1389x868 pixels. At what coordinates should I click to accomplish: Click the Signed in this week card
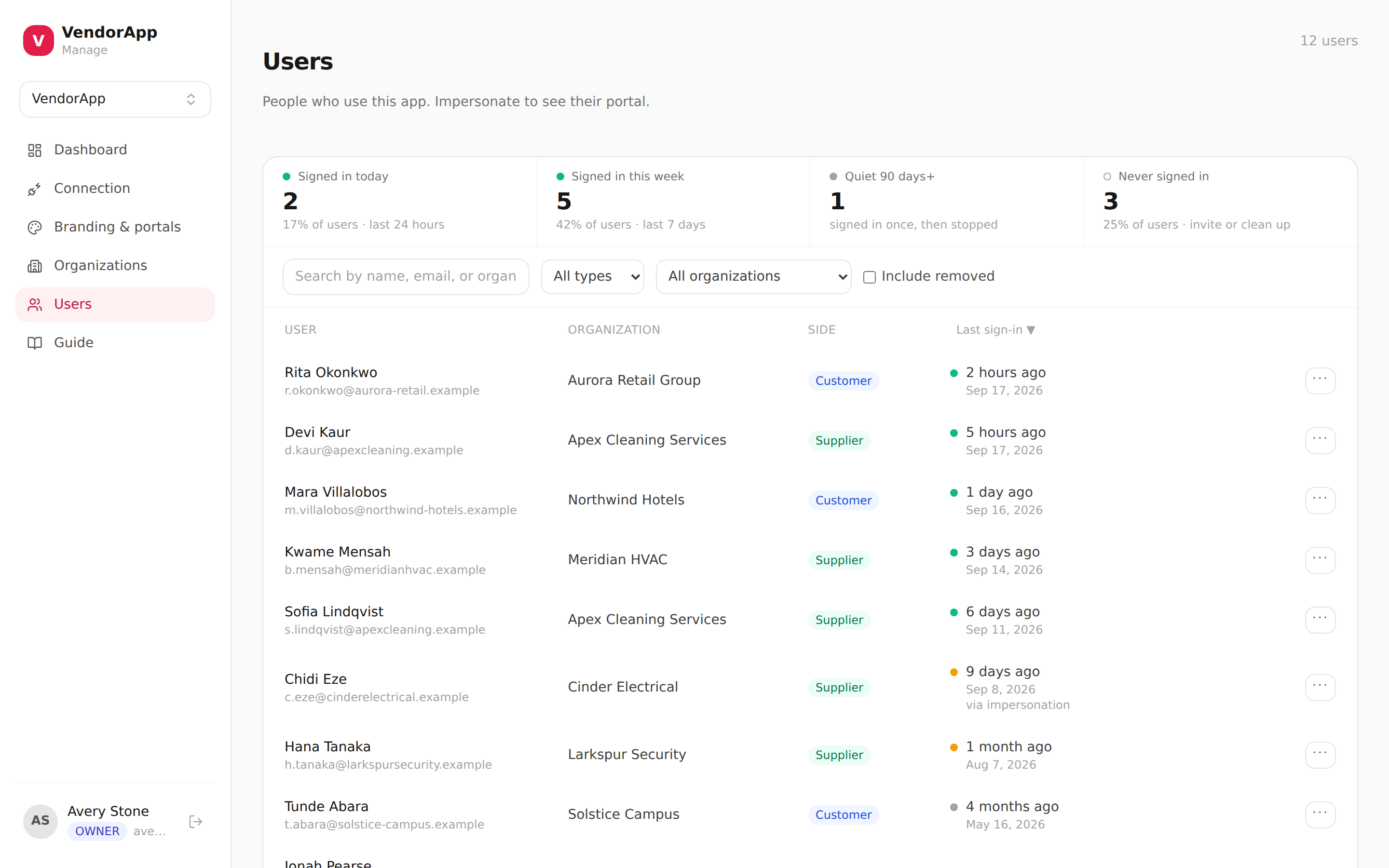coord(673,201)
